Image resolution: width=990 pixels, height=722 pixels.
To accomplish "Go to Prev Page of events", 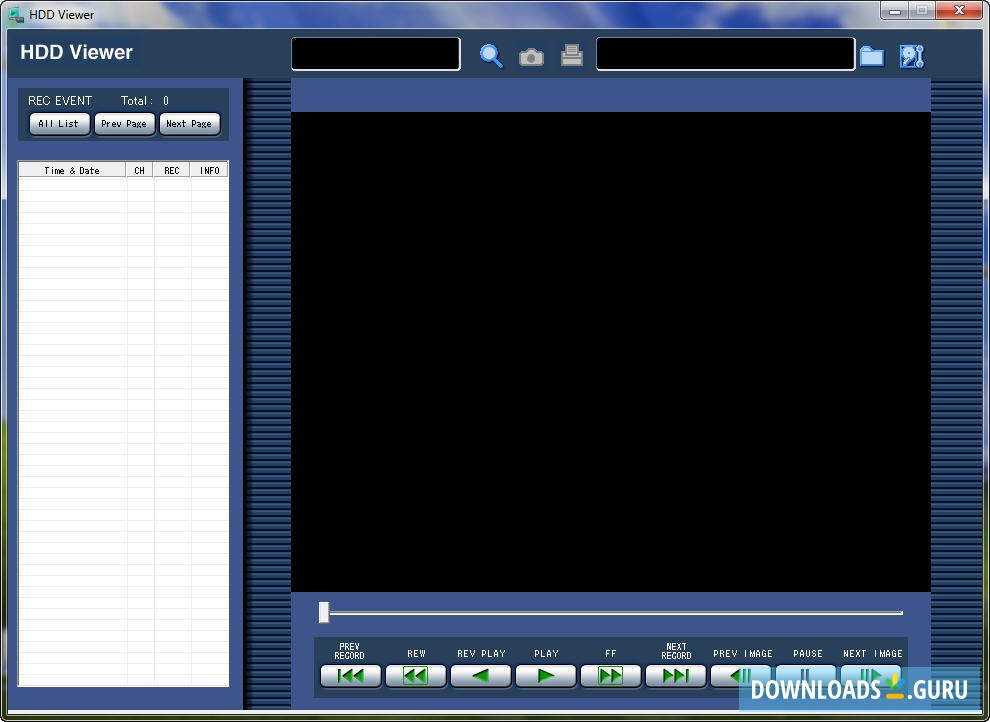I will (124, 124).
